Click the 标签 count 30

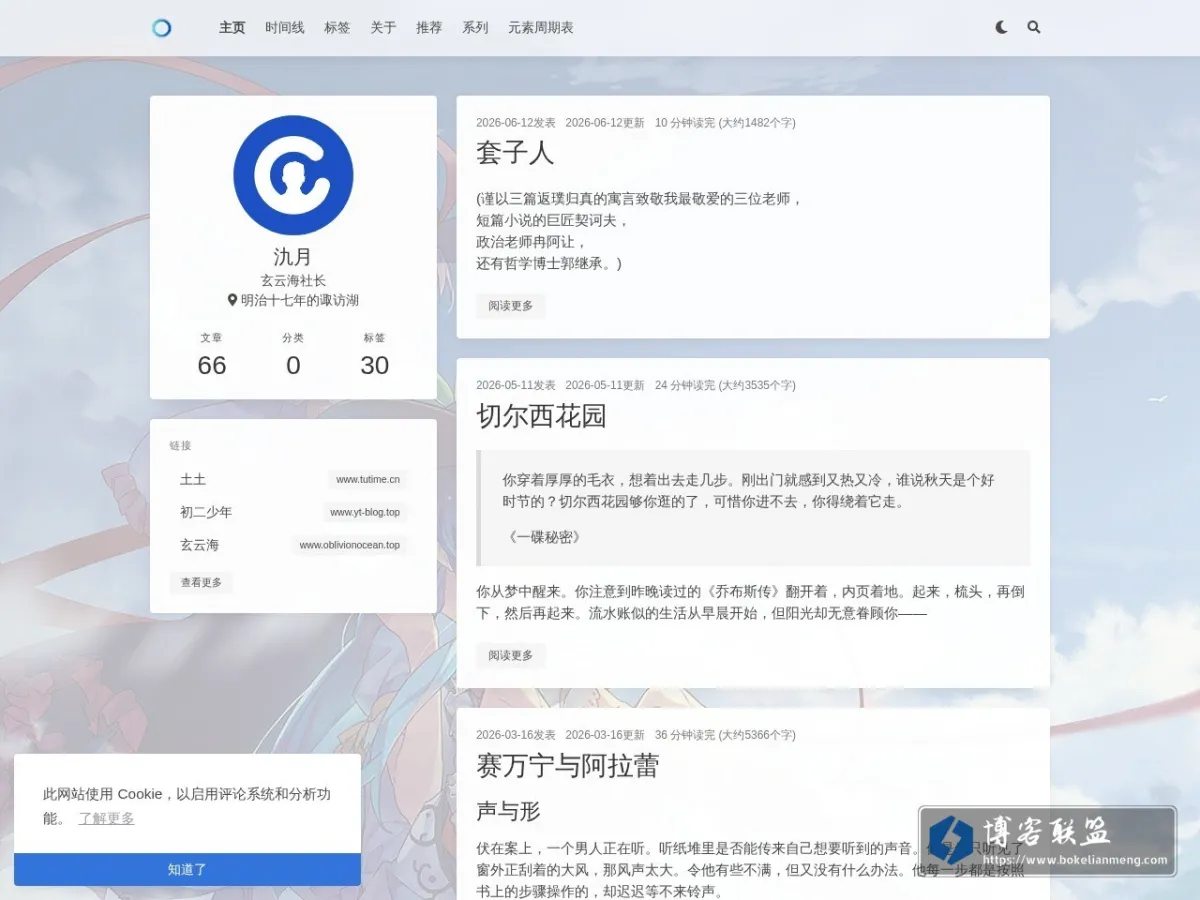(x=375, y=365)
